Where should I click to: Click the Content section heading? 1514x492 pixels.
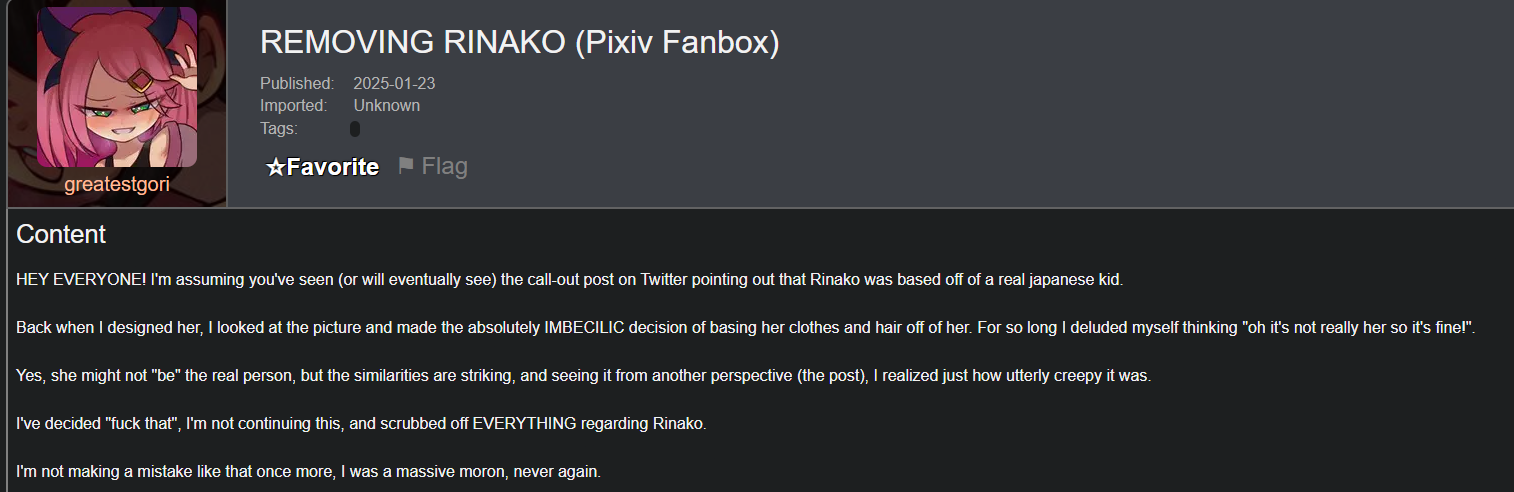(61, 235)
